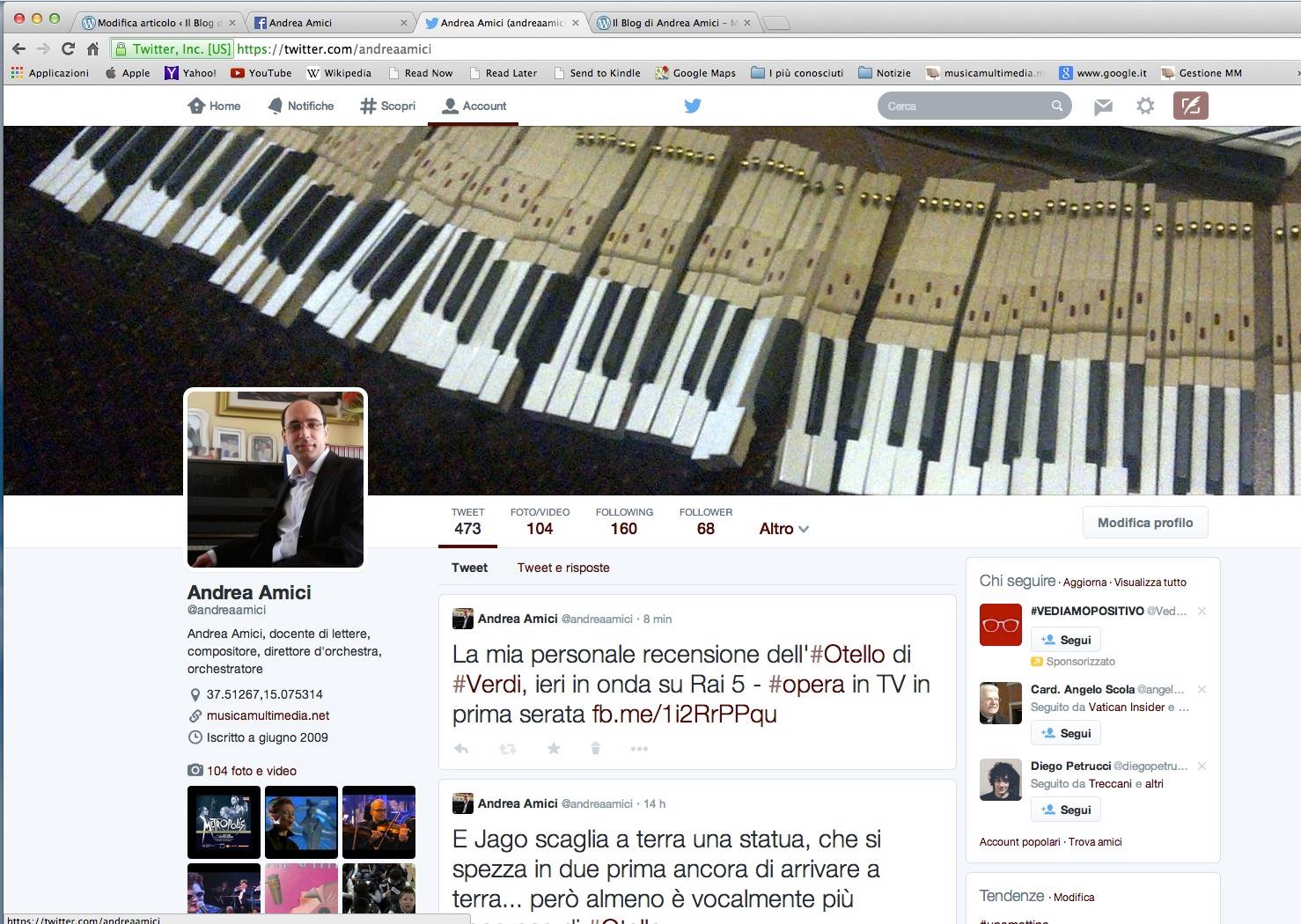Open #VEDIAMOPOSITIVO avatar
The image size is (1301, 924).
[x=1001, y=625]
